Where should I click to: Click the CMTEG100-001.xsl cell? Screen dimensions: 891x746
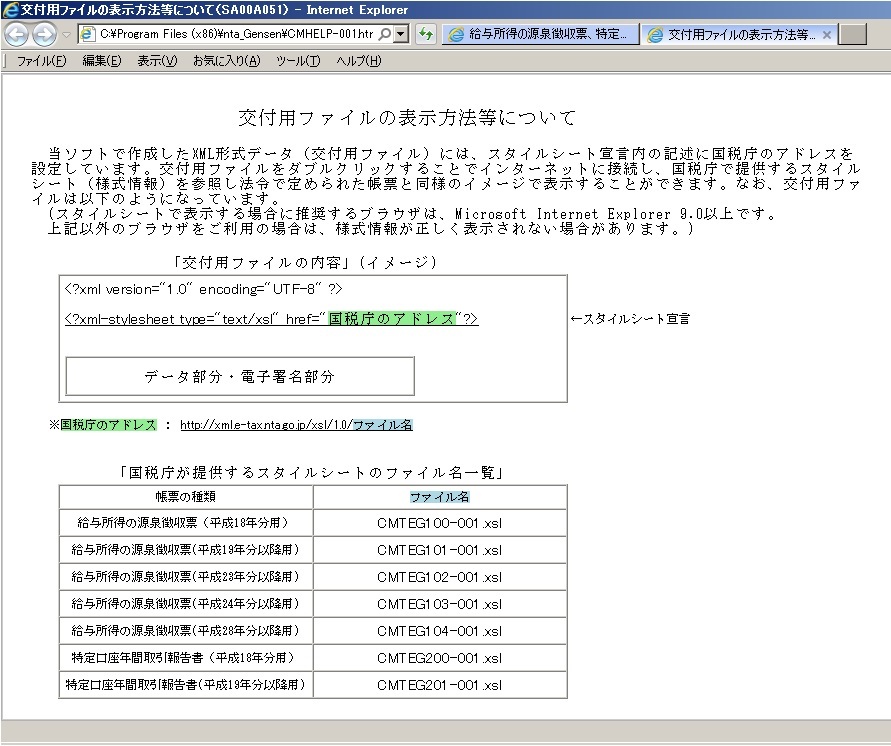click(439, 523)
